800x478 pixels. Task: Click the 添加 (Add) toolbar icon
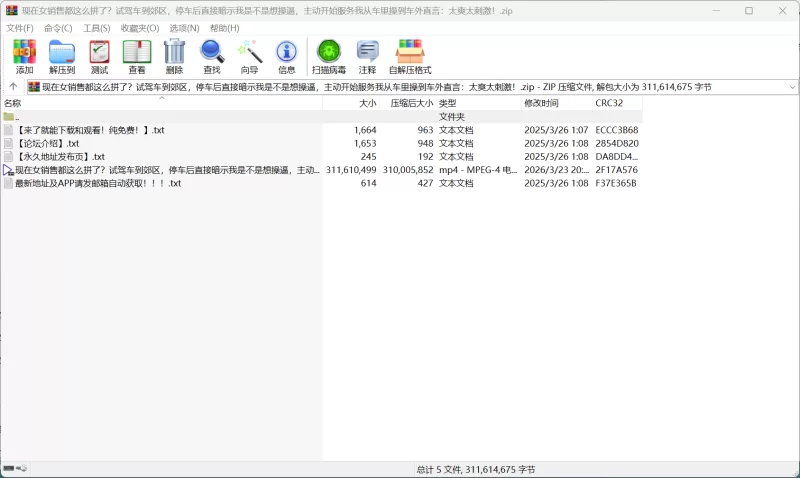(24, 56)
